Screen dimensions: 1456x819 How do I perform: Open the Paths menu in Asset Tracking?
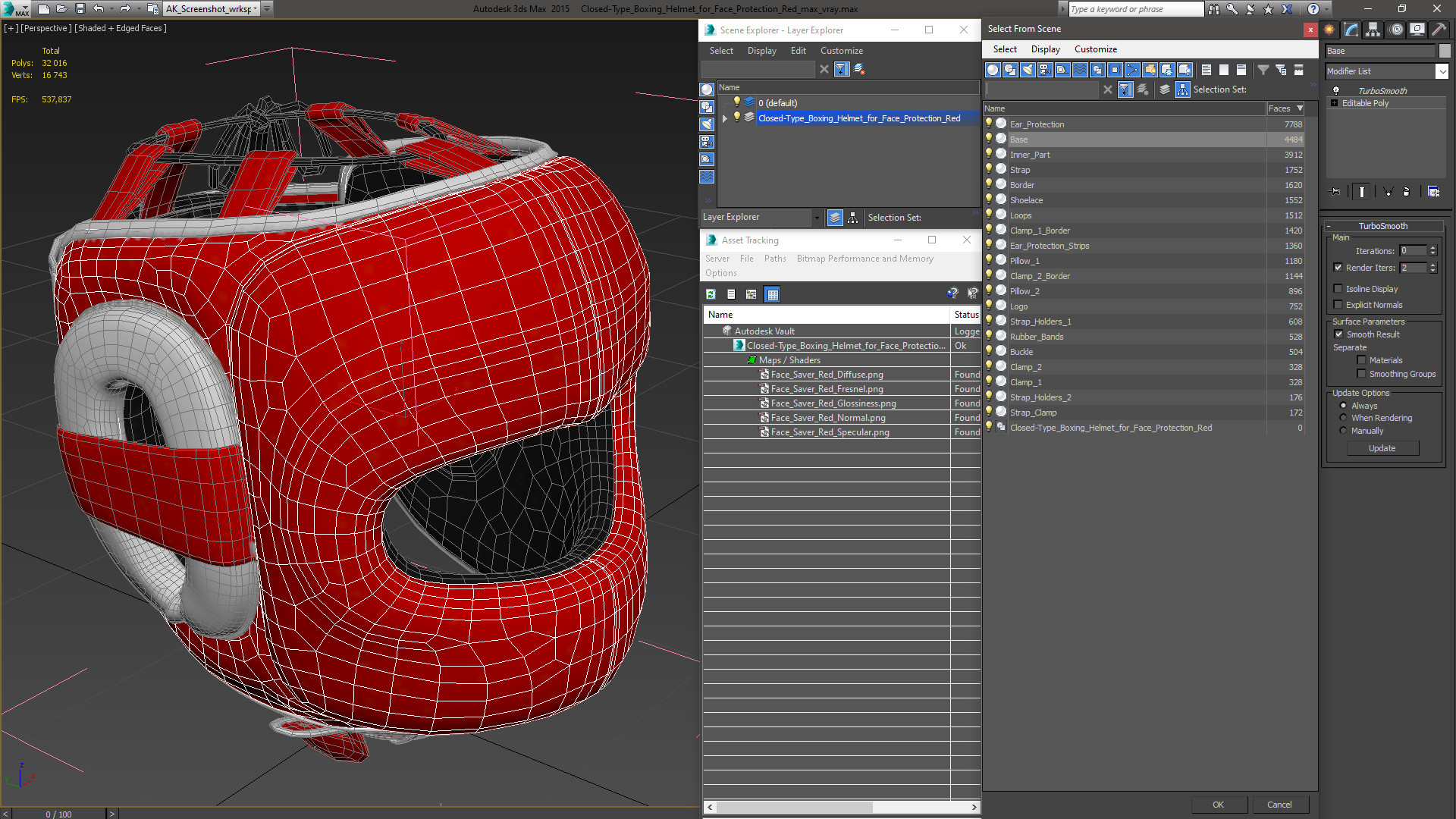click(x=775, y=259)
